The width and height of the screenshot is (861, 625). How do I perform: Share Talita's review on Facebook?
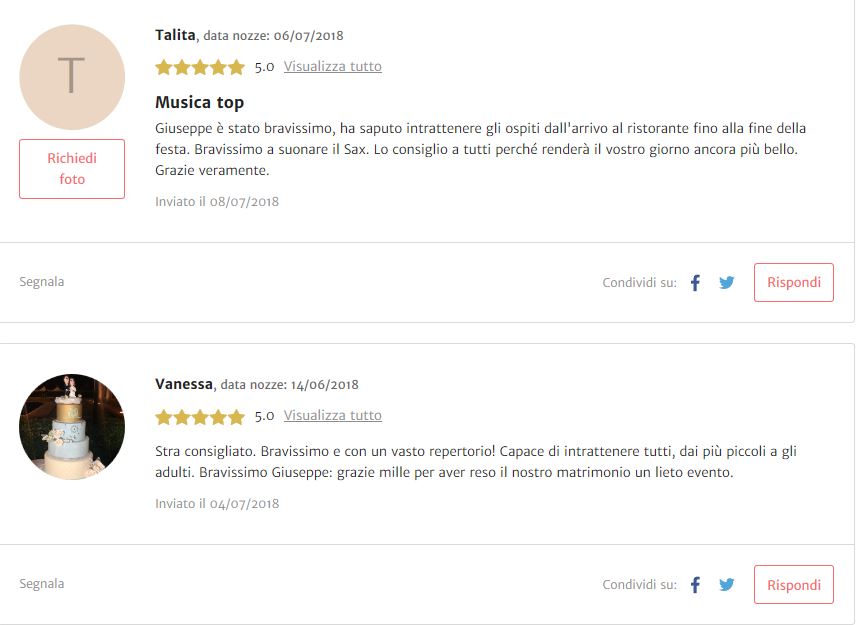click(x=695, y=283)
